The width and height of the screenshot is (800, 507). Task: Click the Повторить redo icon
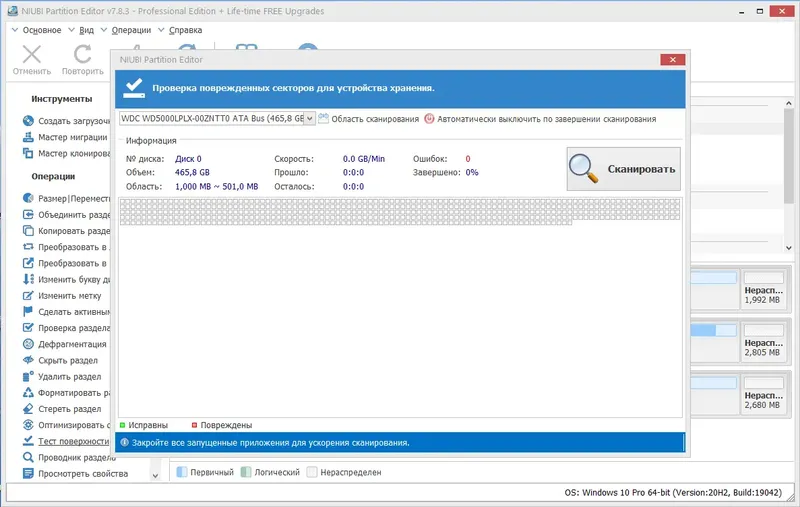tap(82, 55)
